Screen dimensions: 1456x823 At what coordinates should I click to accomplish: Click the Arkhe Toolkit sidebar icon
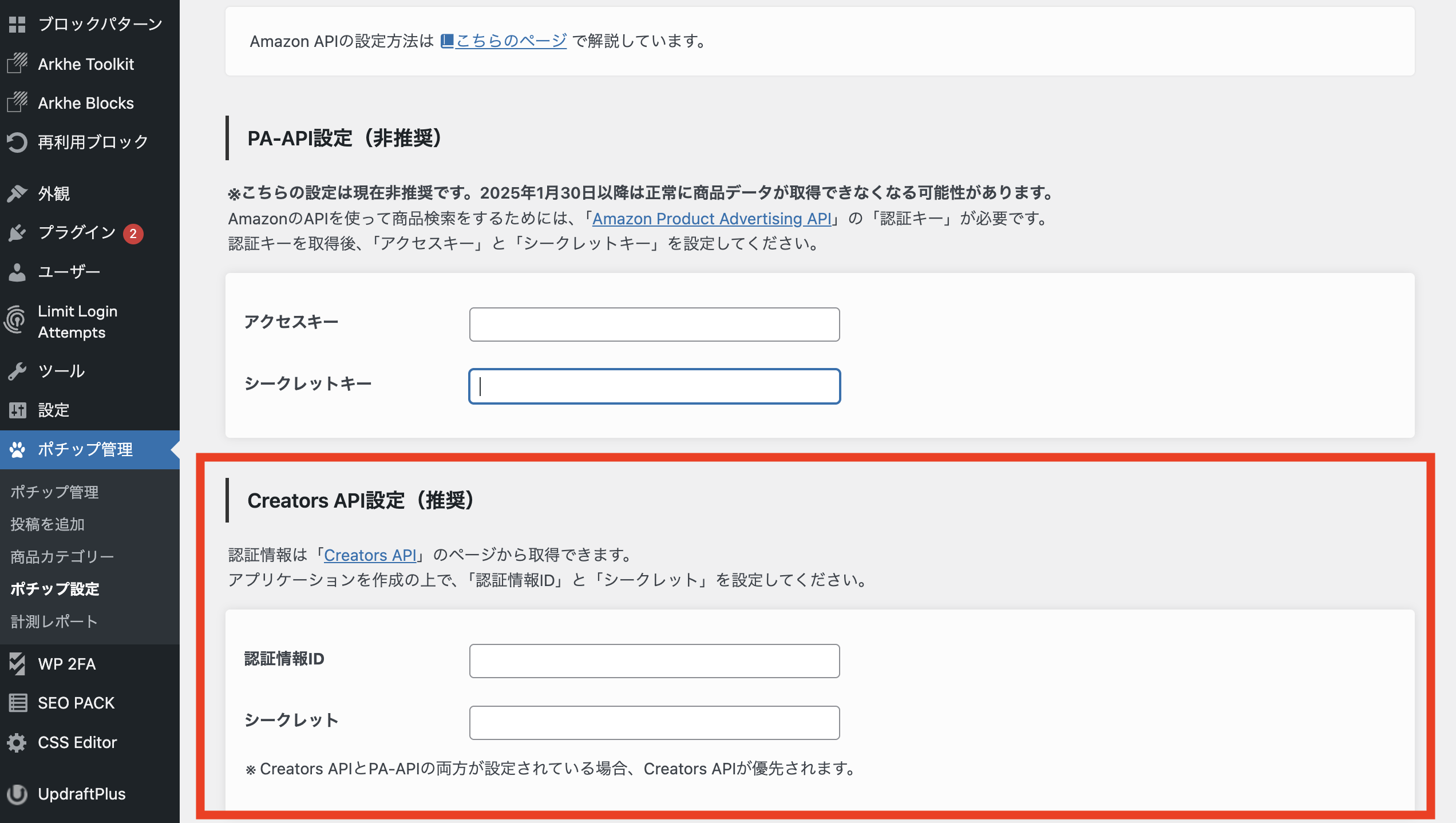(x=17, y=64)
